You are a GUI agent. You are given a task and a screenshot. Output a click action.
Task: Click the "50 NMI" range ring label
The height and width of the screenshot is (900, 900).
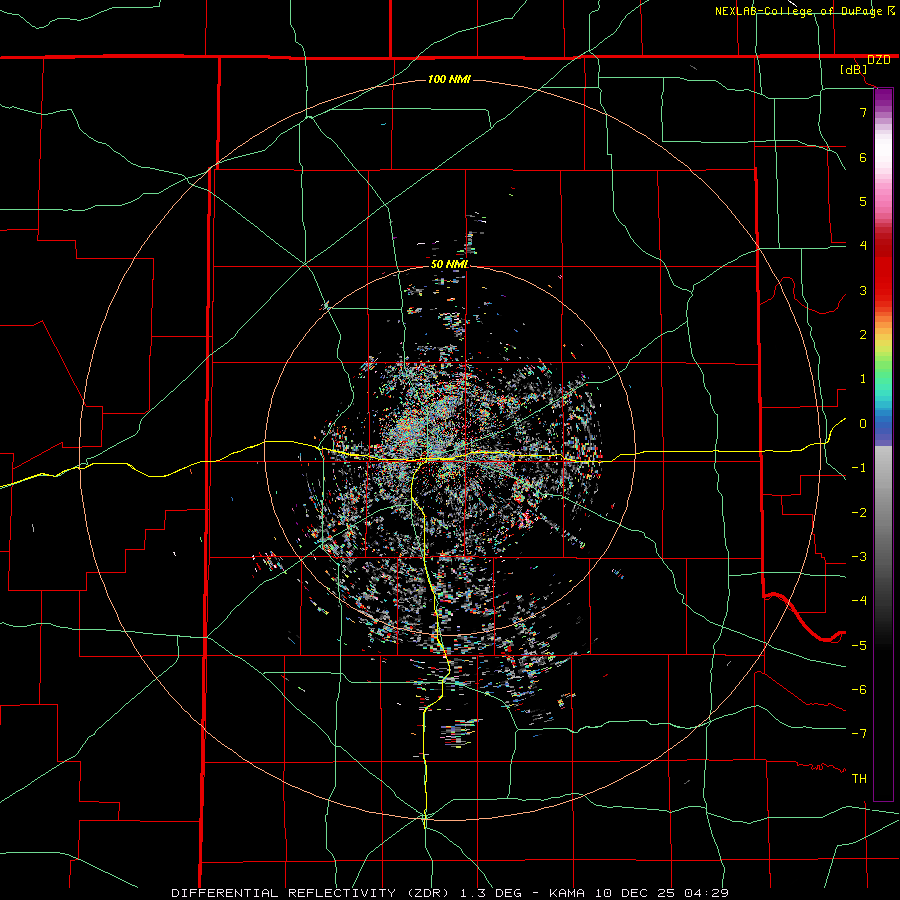[x=449, y=264]
